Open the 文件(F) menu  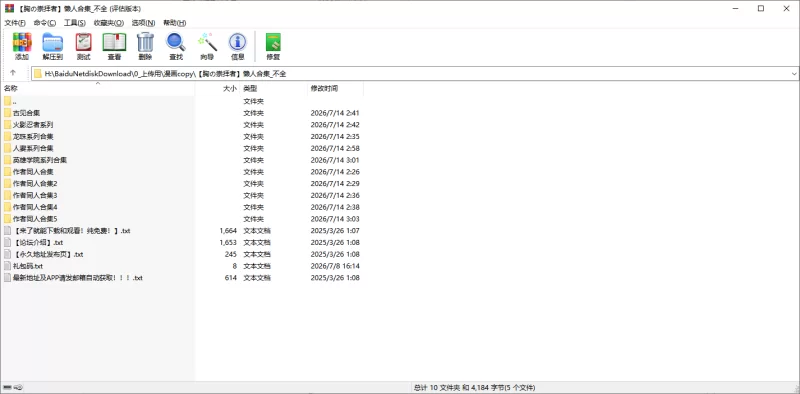pyautogui.click(x=15, y=23)
